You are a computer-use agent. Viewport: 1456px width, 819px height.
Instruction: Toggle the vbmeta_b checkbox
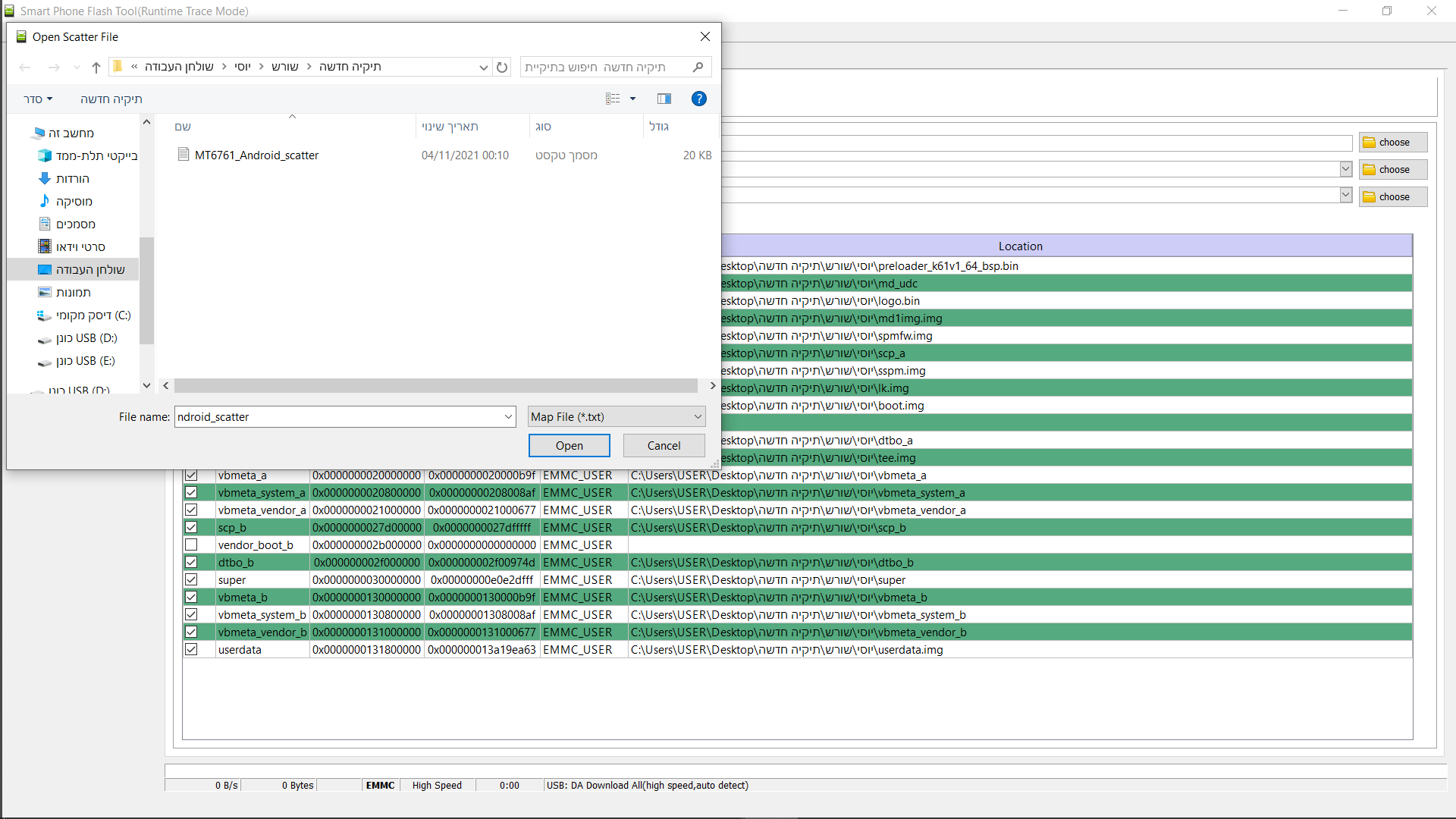(191, 598)
